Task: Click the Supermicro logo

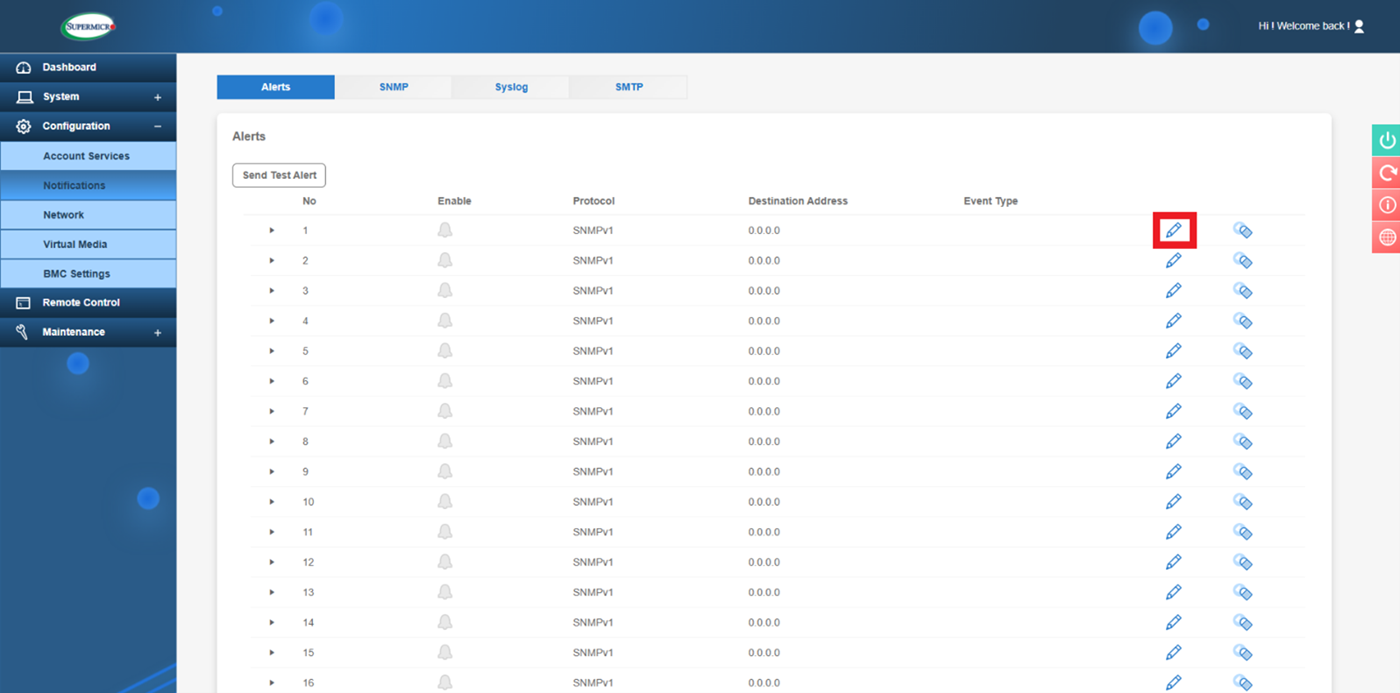Action: 88,27
